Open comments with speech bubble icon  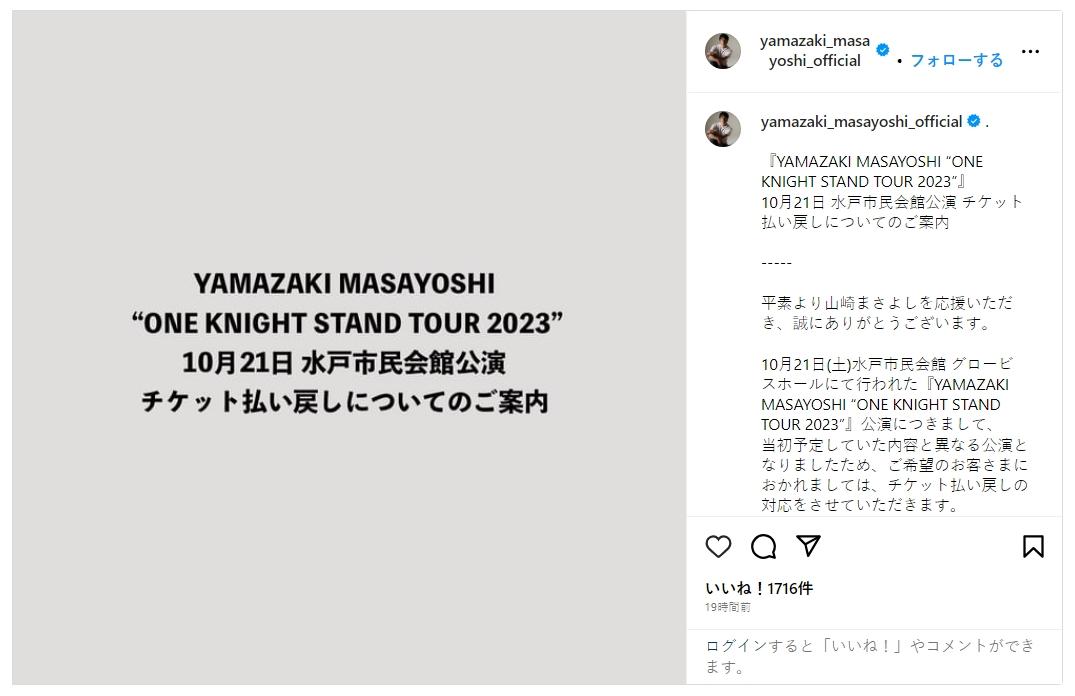(764, 546)
